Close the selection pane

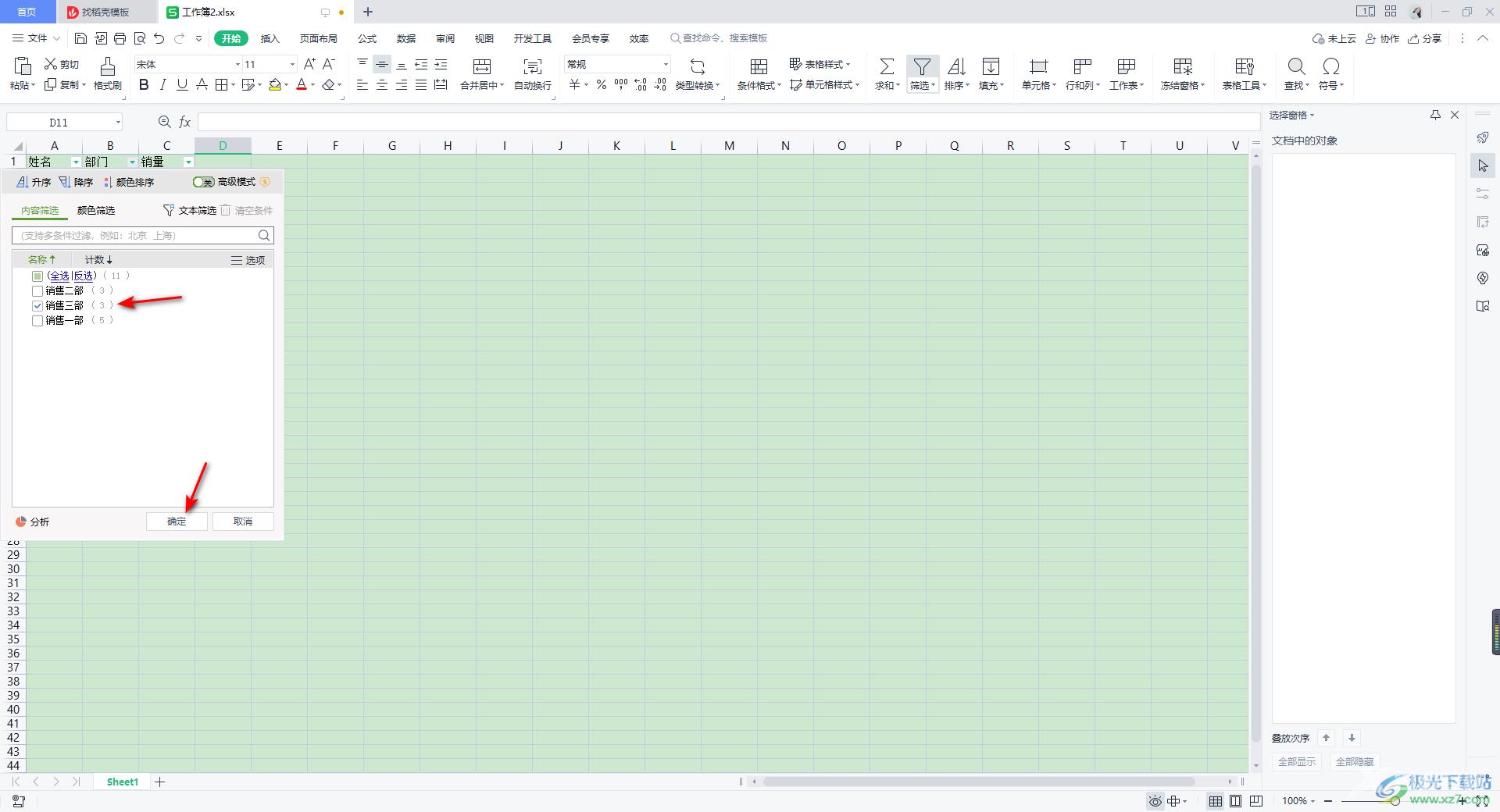1455,115
